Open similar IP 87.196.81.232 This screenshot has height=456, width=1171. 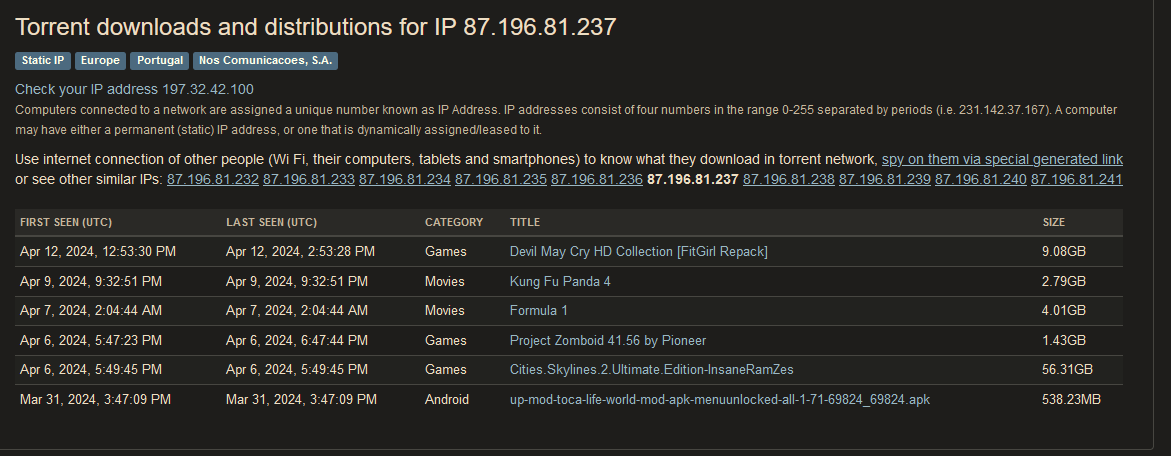(213, 179)
